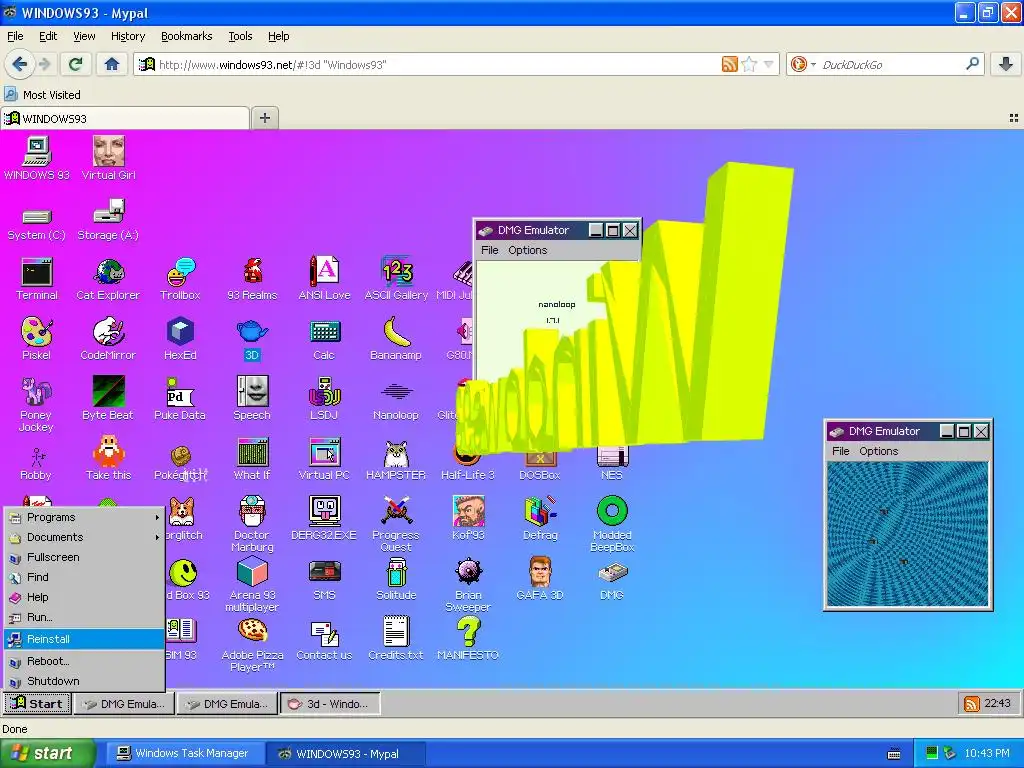The height and width of the screenshot is (768, 1024).
Task: Select Windows Task Manager taskbar button
Action: coord(183,753)
